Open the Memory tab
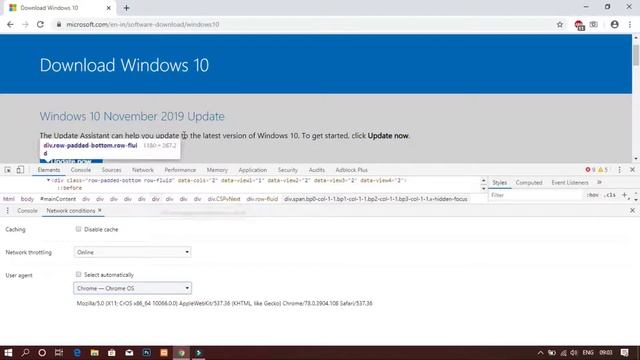Screen dimensions: 640x360 pos(217,170)
